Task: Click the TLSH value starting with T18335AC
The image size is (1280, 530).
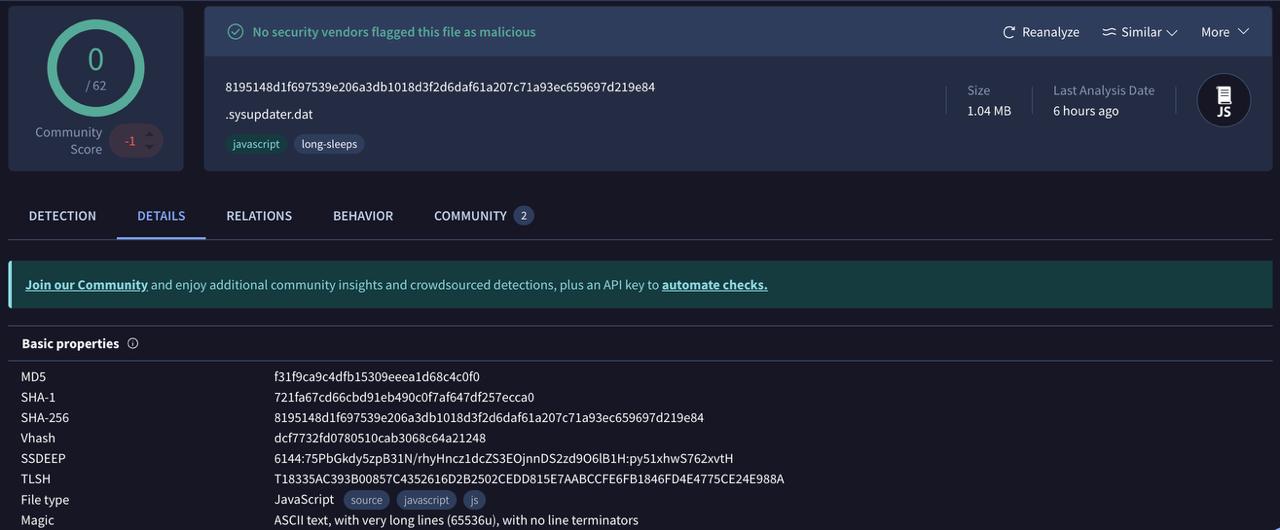Action: point(529,479)
